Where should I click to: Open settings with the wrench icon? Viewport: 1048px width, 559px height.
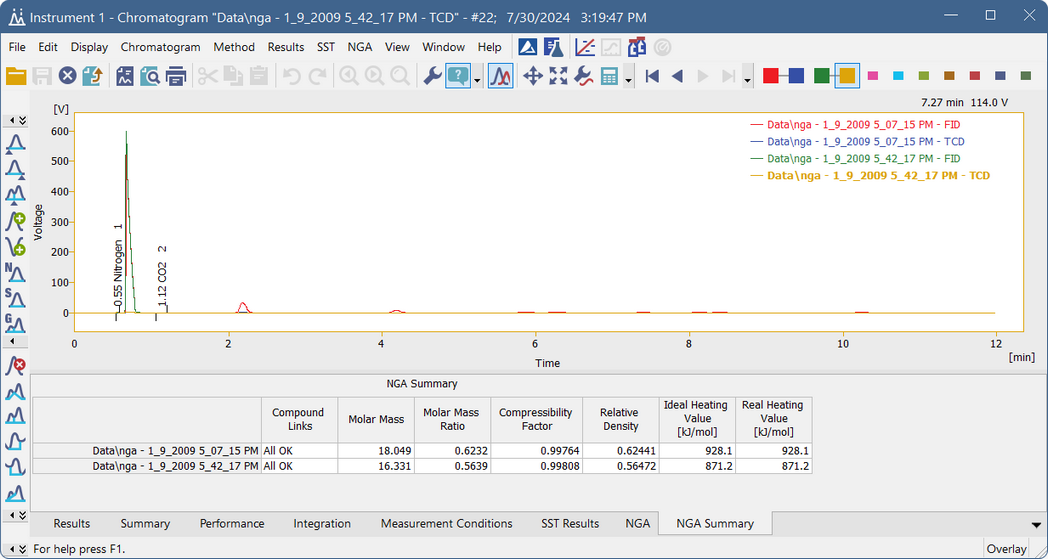433,76
